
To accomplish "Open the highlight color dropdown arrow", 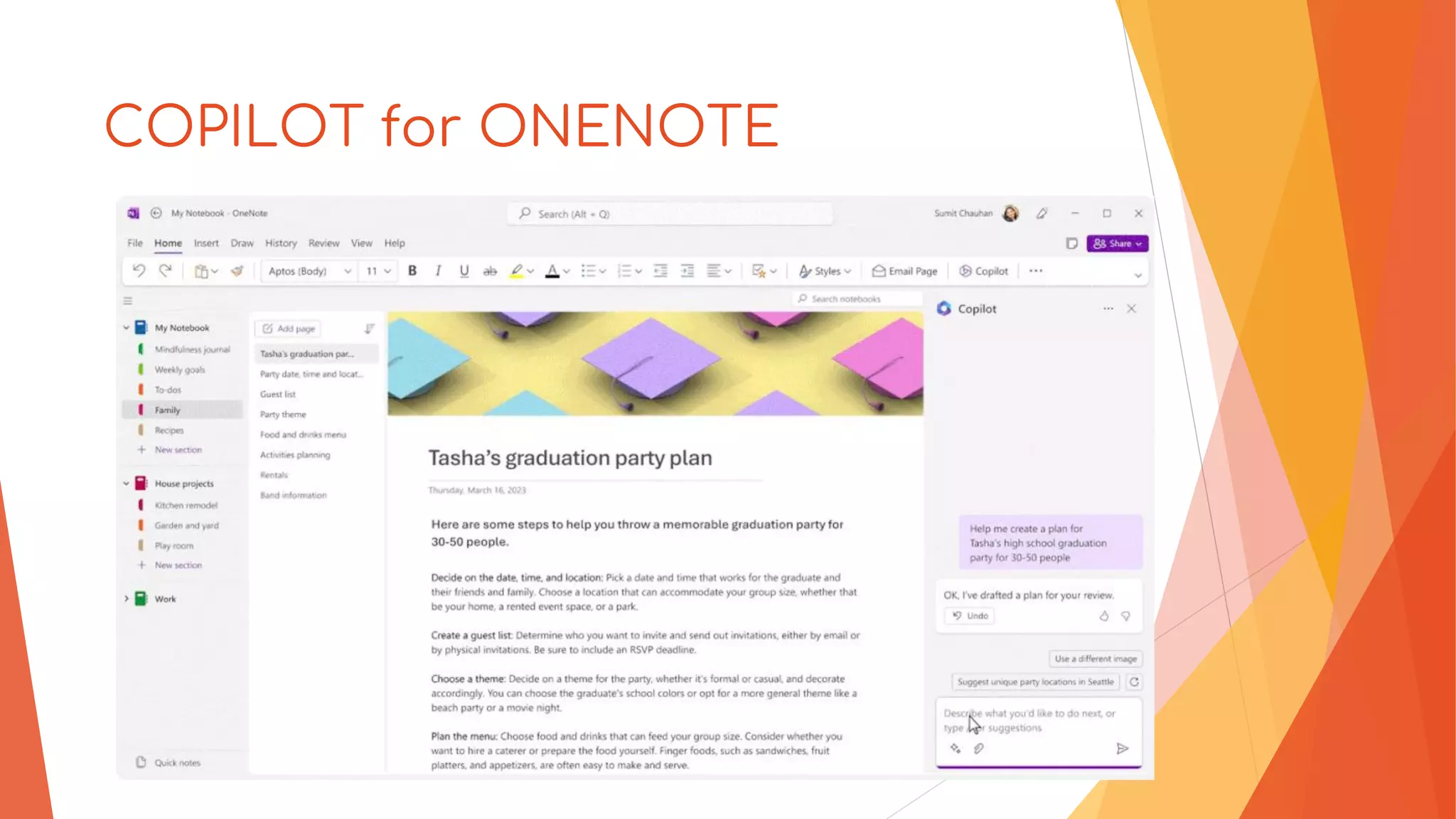I will 530,272.
